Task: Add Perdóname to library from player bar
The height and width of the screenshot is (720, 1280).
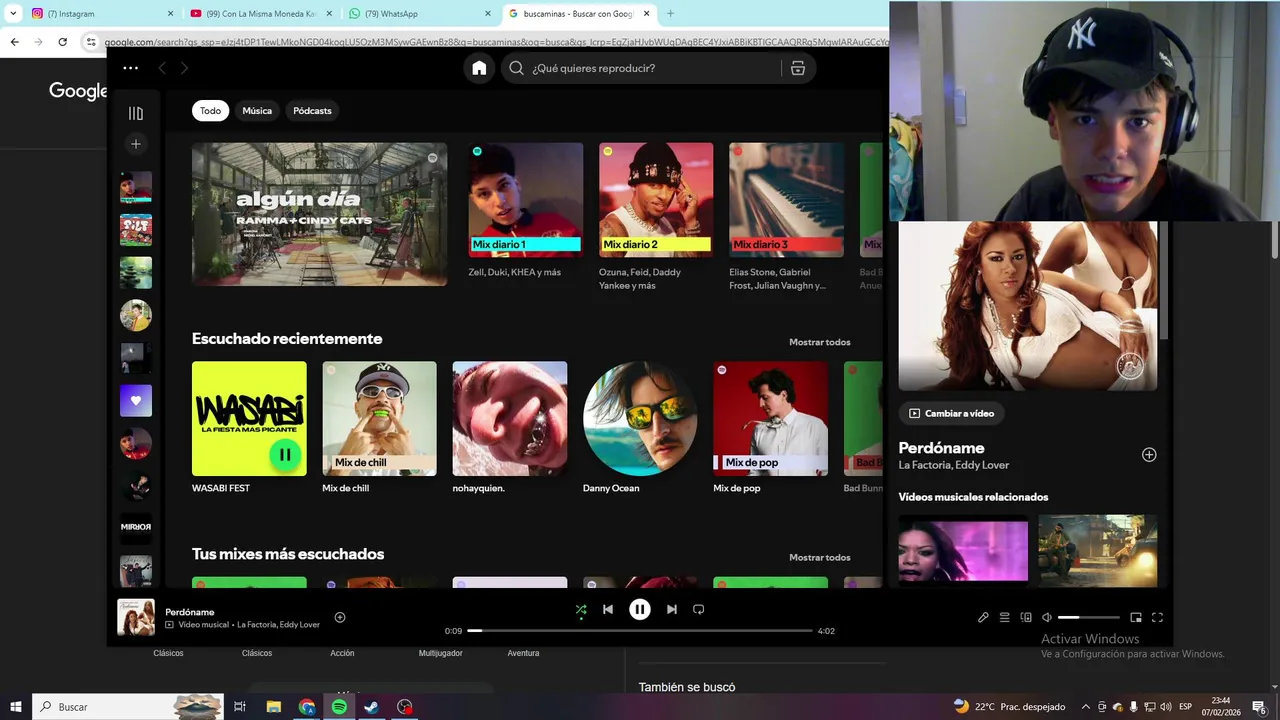Action: pyautogui.click(x=340, y=617)
